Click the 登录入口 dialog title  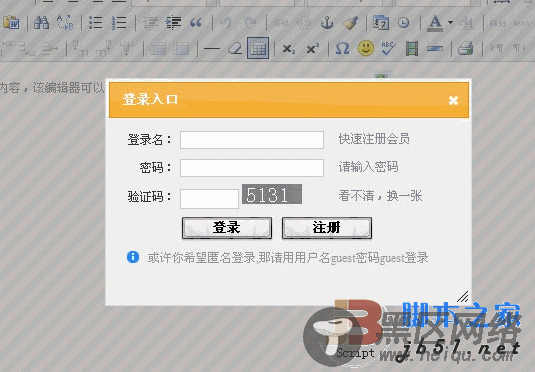(150, 100)
